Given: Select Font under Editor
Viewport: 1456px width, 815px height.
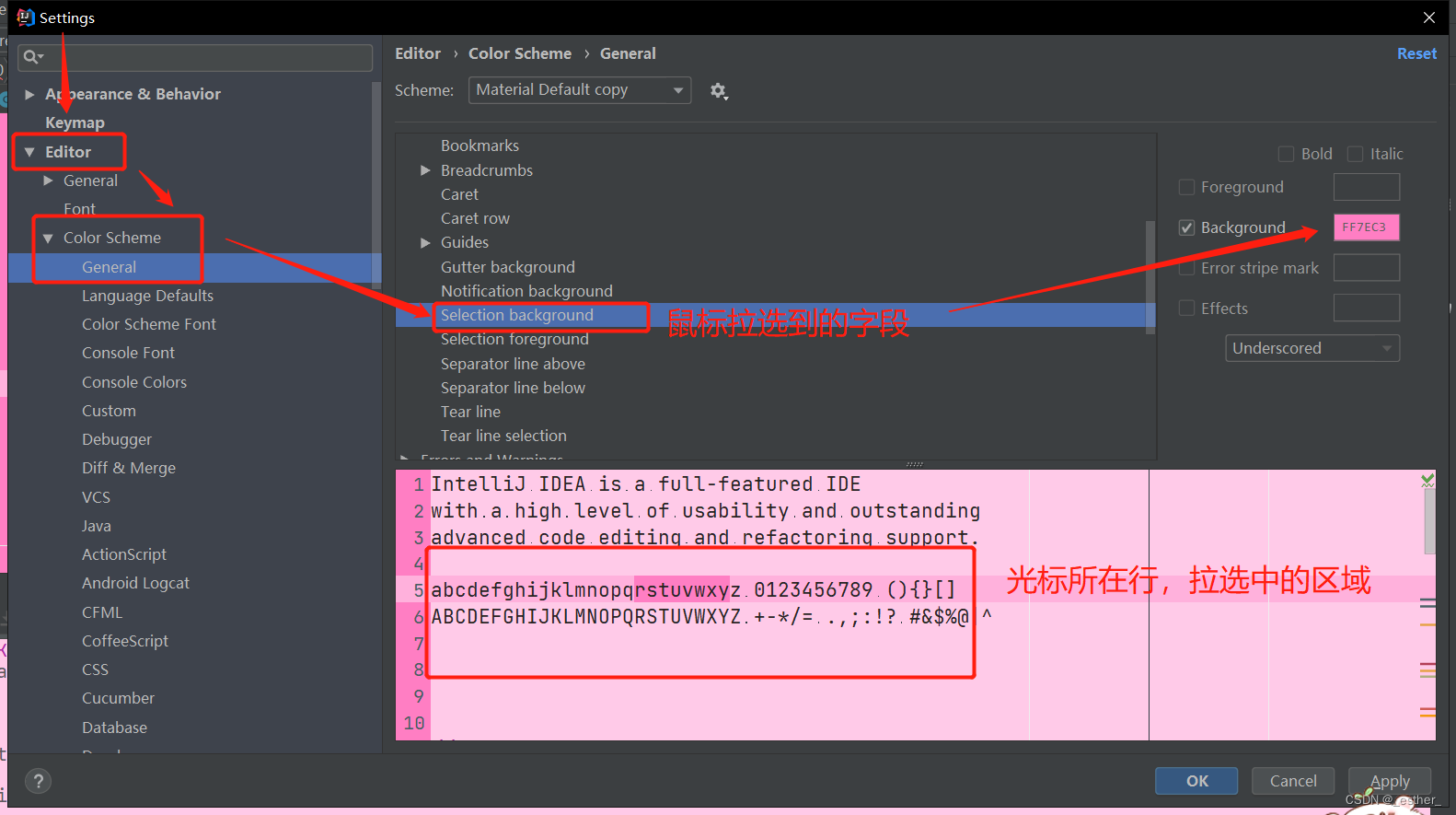Looking at the screenshot, I should pyautogui.click(x=79, y=209).
